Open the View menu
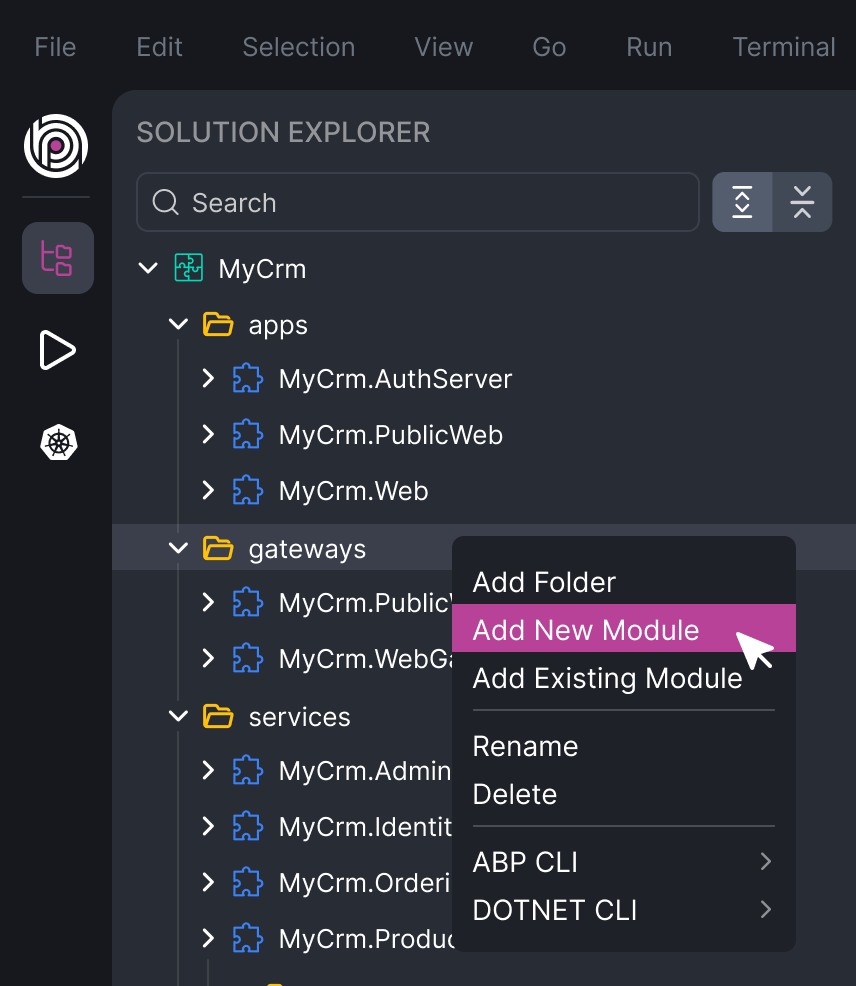The width and height of the screenshot is (856, 986). pos(443,47)
